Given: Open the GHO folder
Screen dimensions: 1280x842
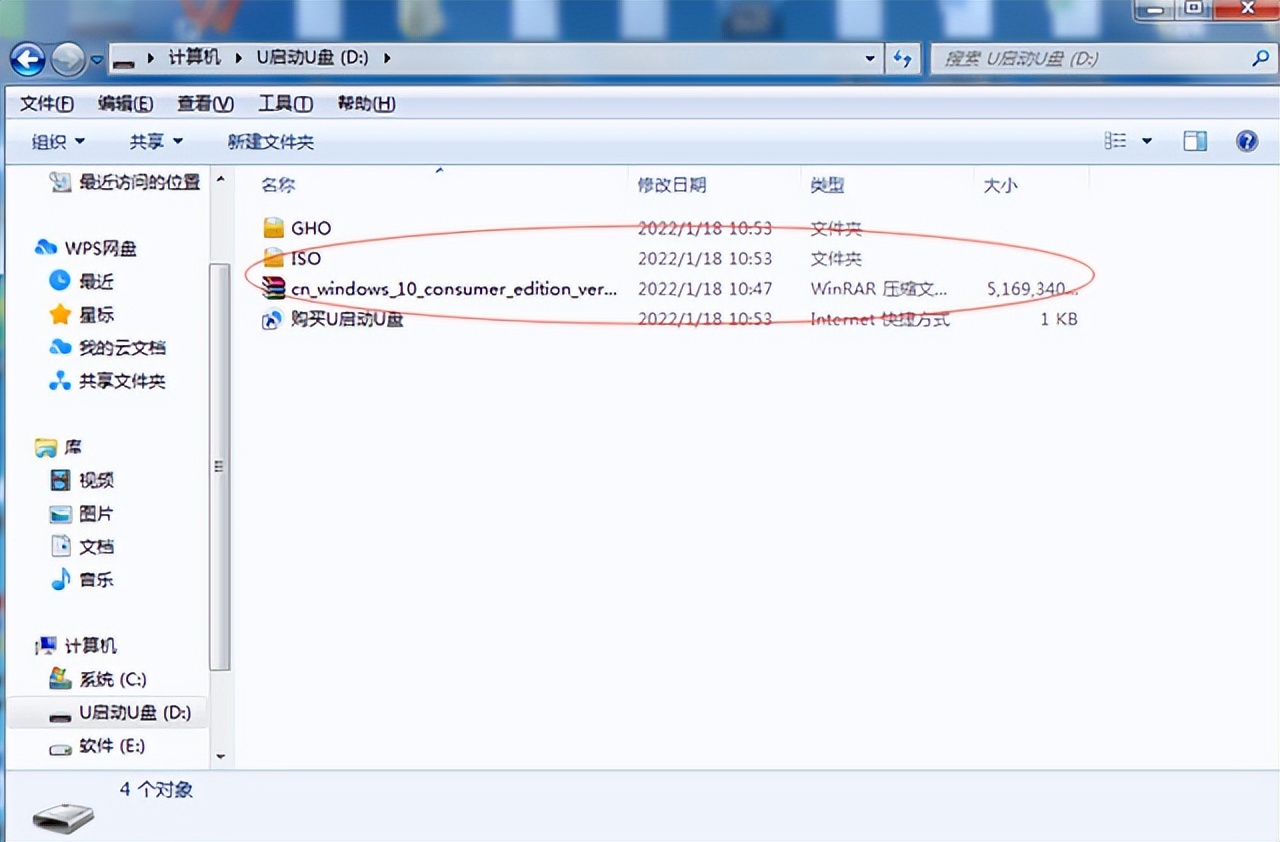Looking at the screenshot, I should 310,227.
